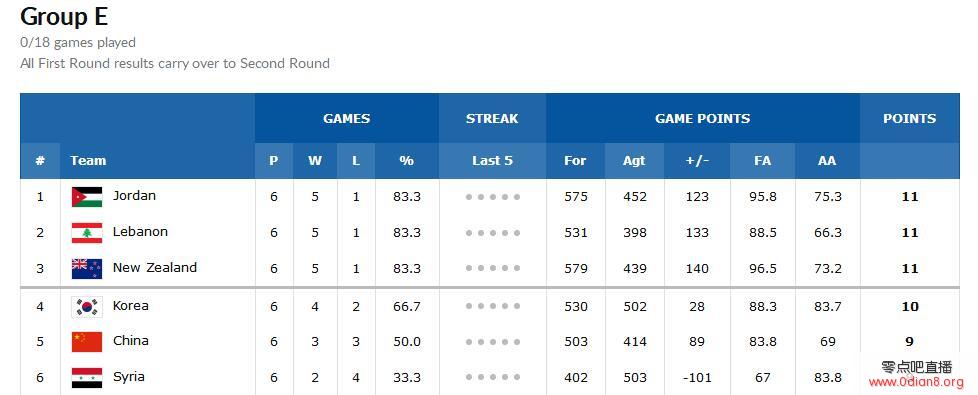The image size is (978, 395).
Task: Click the STREAK column group header
Action: tap(492, 119)
